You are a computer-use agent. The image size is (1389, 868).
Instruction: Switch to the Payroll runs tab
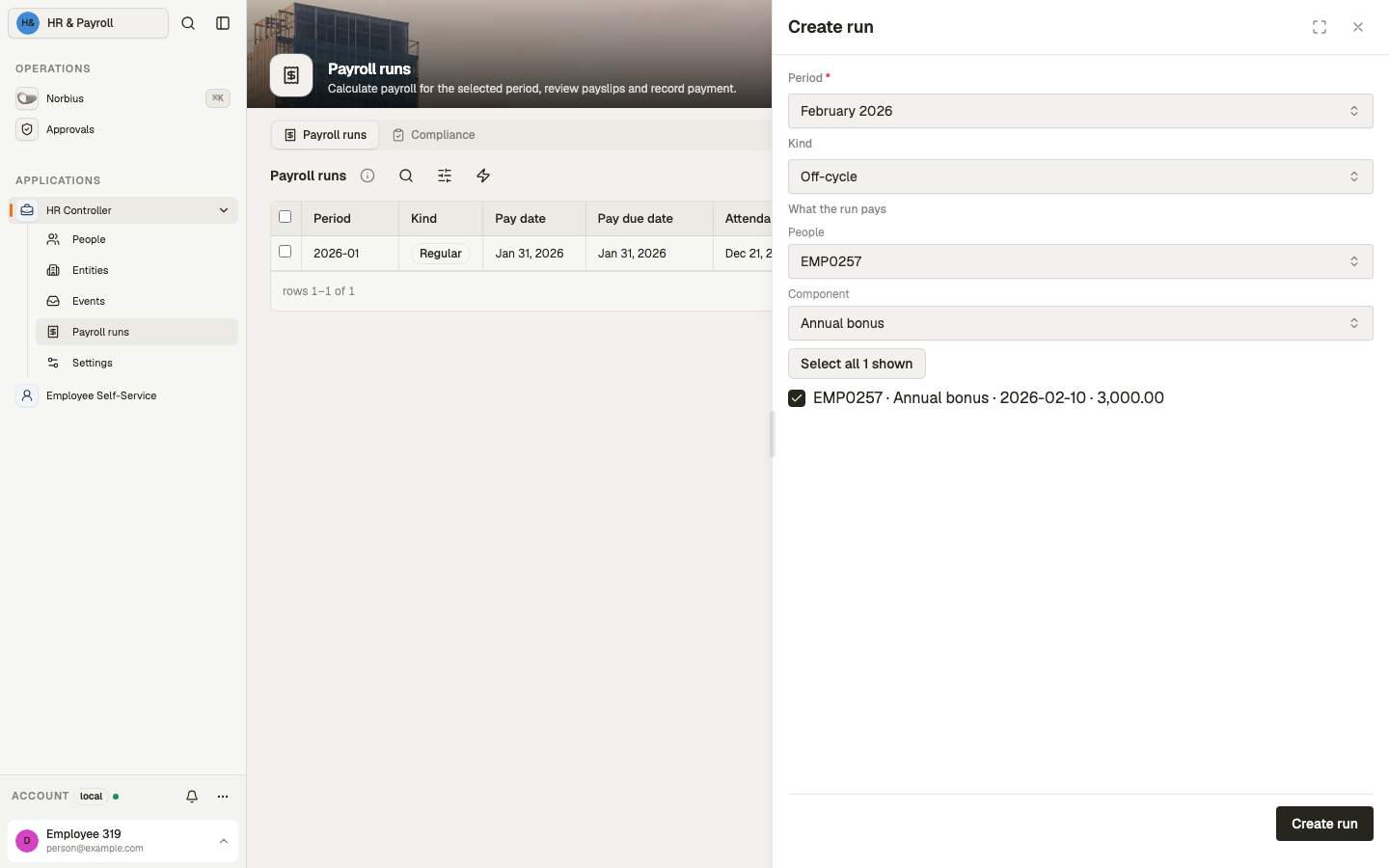point(325,135)
